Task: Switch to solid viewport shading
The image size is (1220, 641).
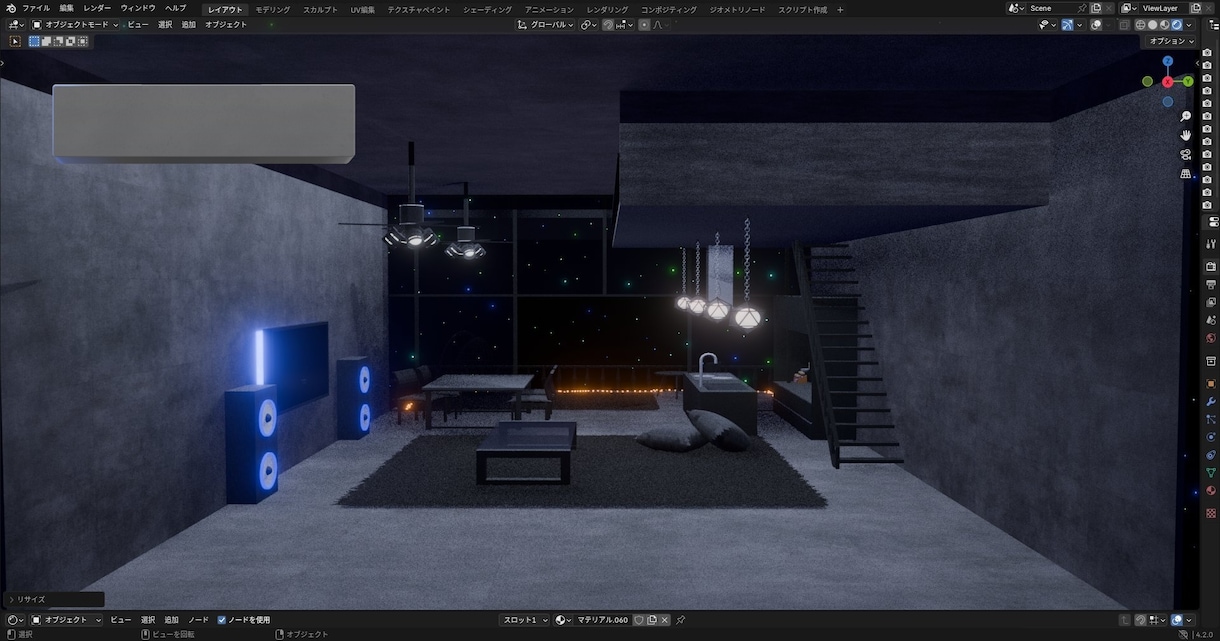Action: 1153,25
